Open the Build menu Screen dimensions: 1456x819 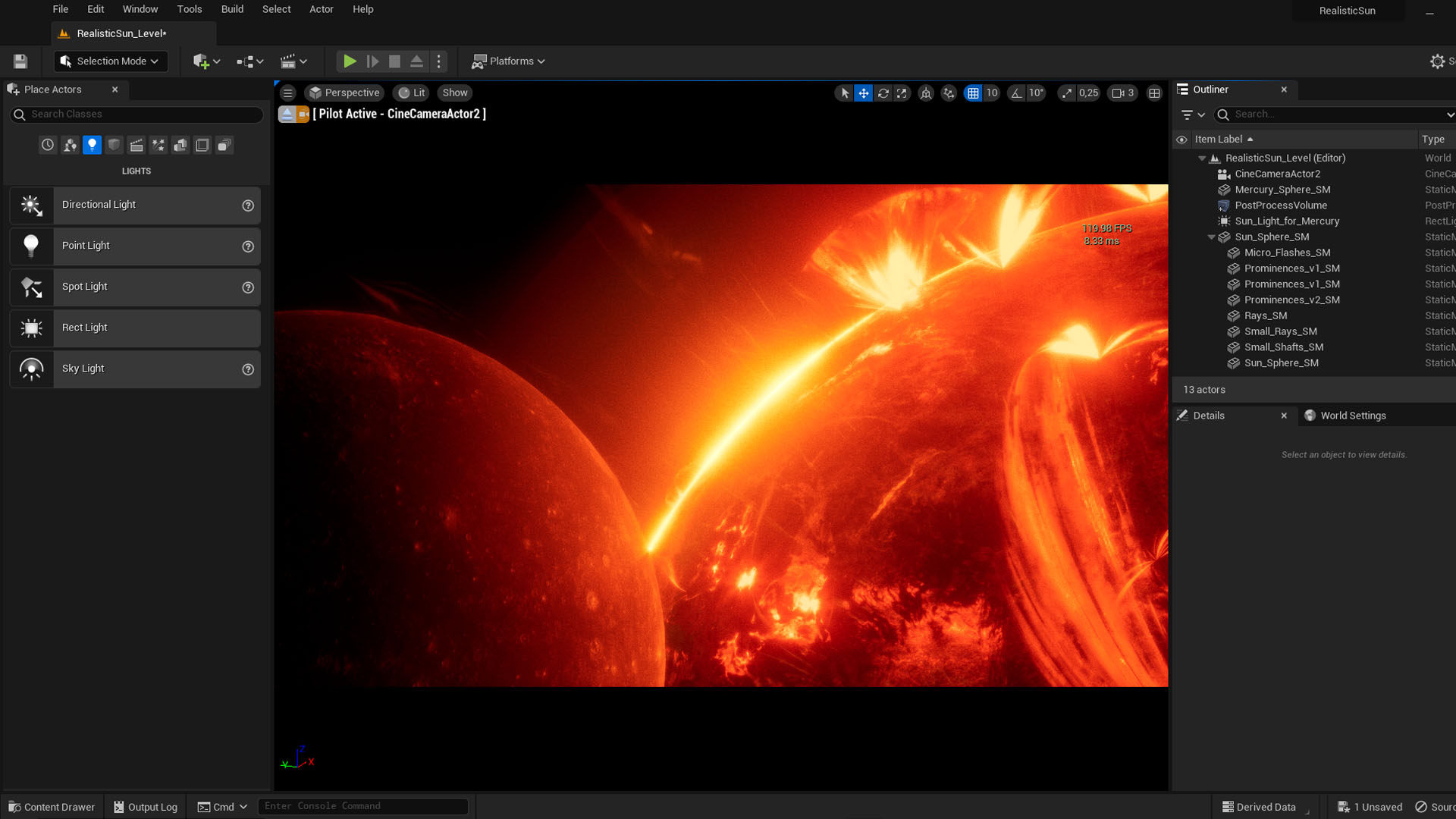(232, 9)
